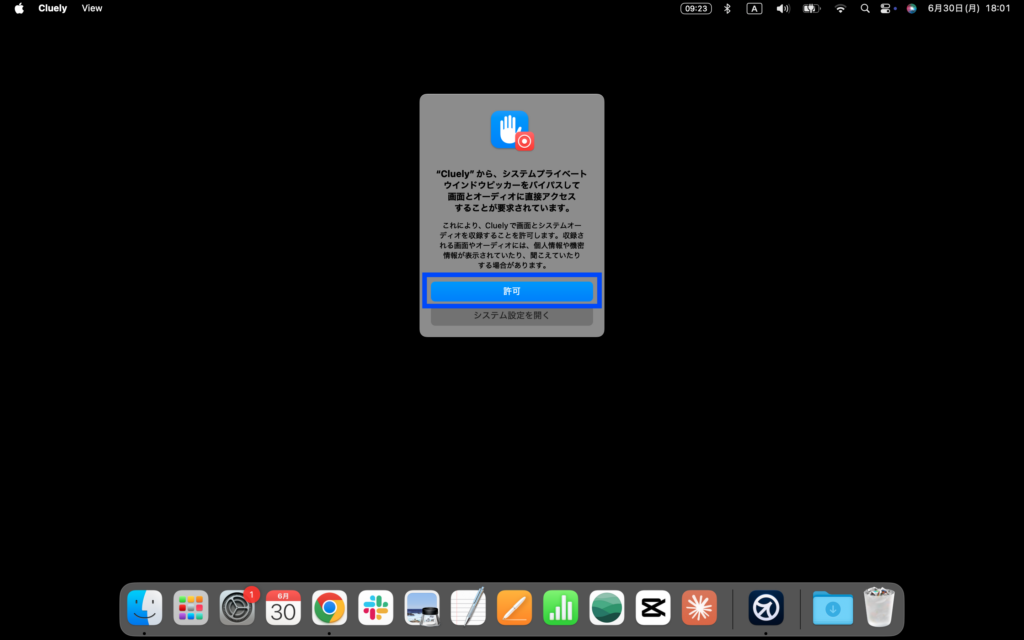1024x640 pixels.
Task: Open the volume control in the menu bar
Action: point(782,8)
